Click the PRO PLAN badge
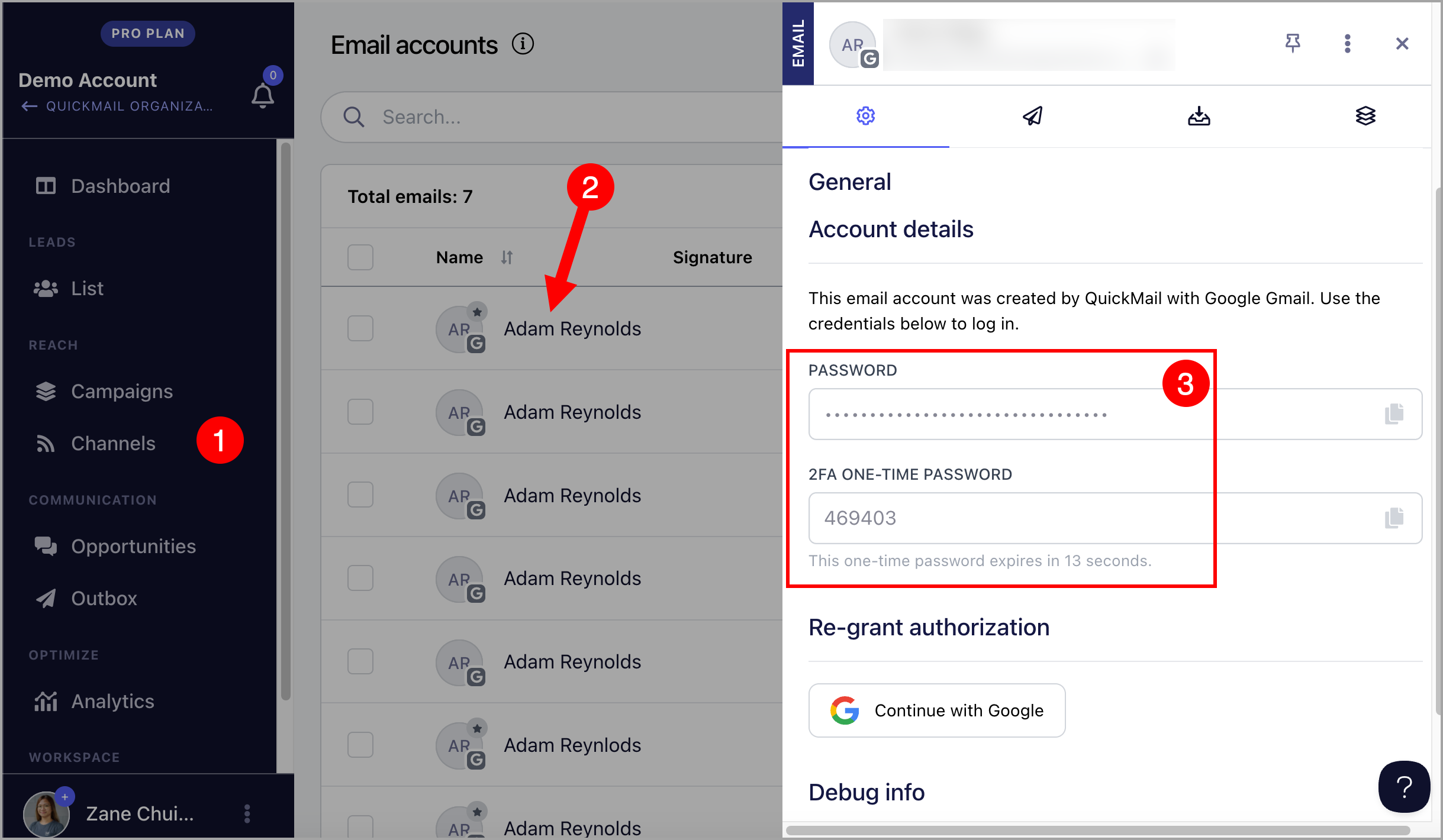1443x840 pixels. point(148,34)
